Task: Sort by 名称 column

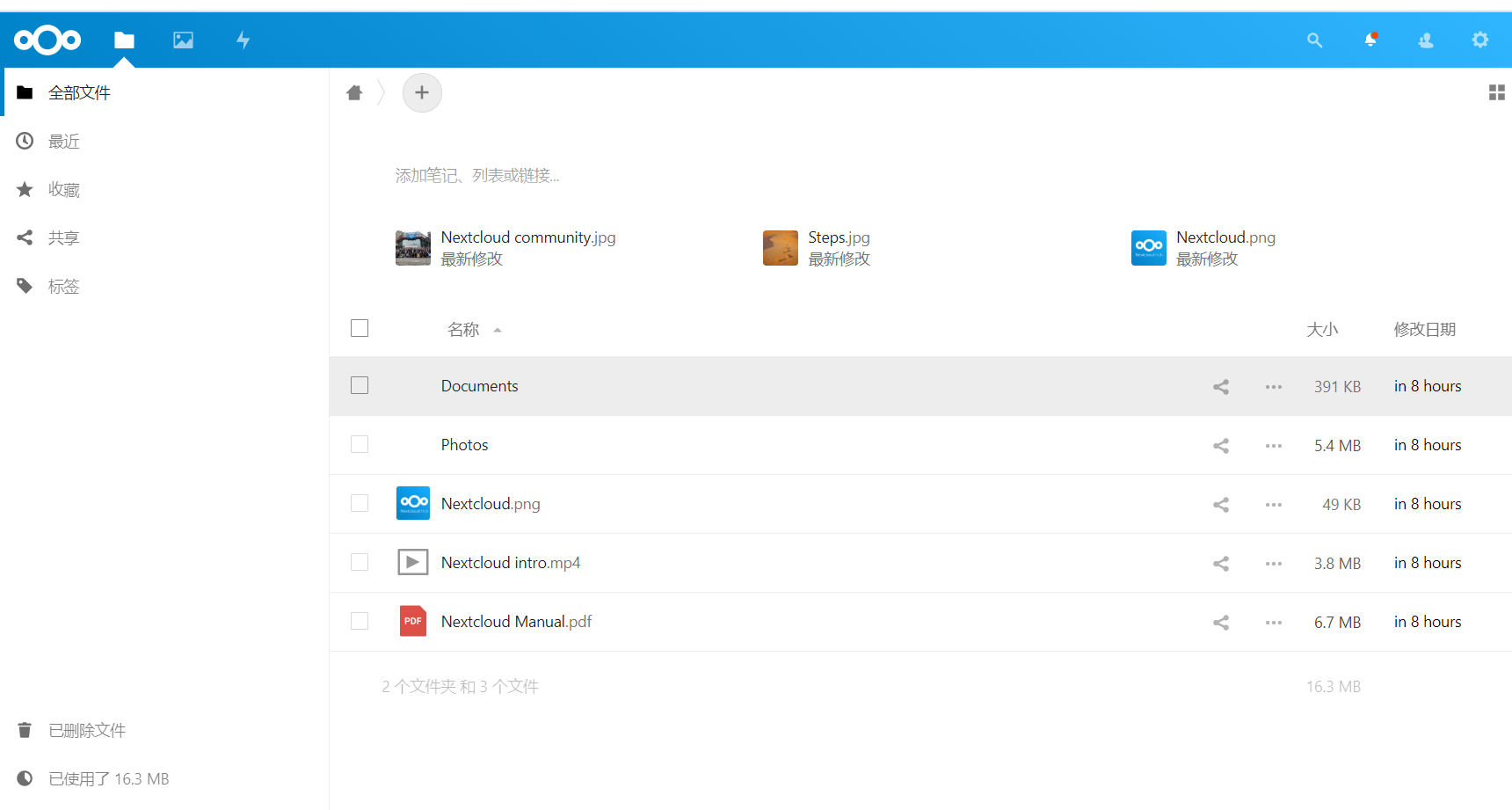Action: tap(463, 329)
